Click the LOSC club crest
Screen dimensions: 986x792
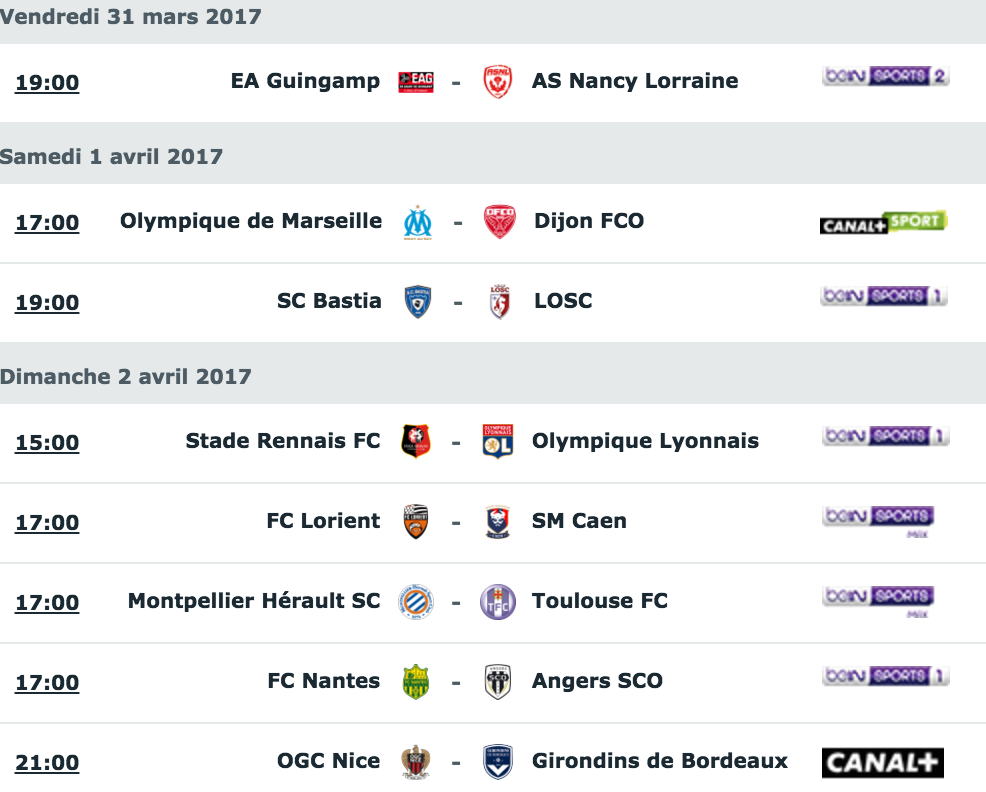point(499,302)
